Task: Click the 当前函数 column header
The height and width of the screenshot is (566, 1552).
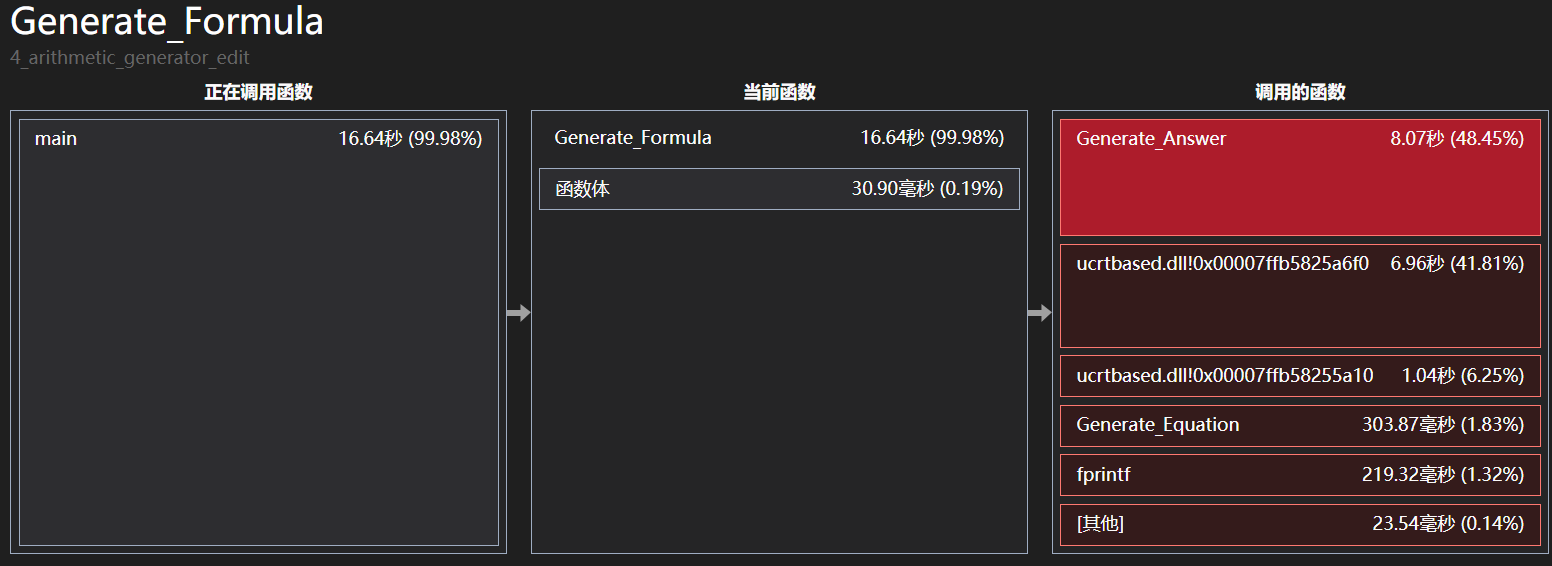Action: pos(779,93)
